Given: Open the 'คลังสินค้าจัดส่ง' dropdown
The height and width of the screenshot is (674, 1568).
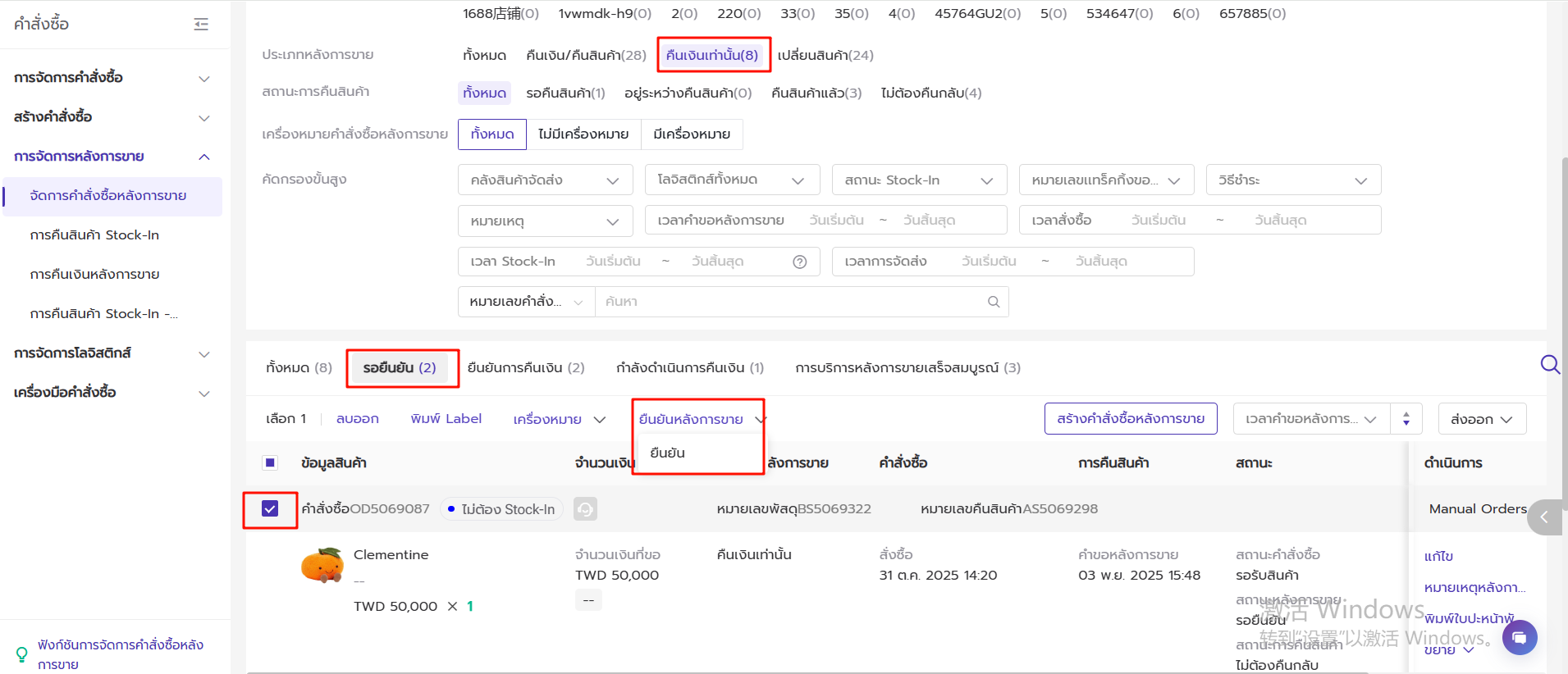Looking at the screenshot, I should click(545, 180).
